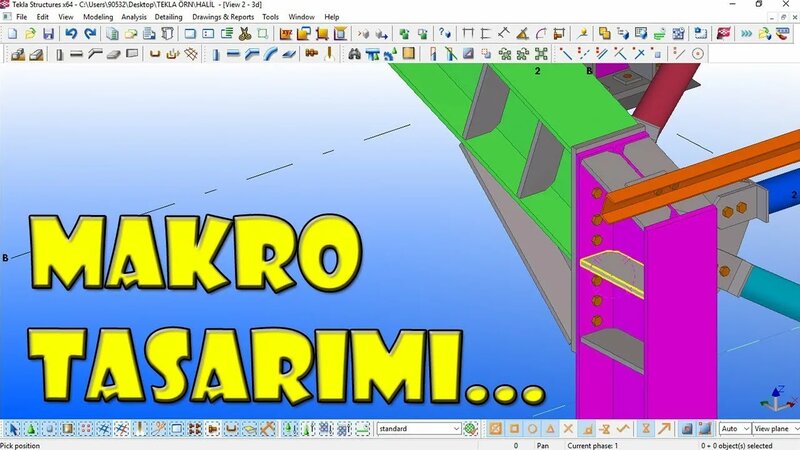Toggle snap to midpoints triangle switch

[x=550, y=429]
